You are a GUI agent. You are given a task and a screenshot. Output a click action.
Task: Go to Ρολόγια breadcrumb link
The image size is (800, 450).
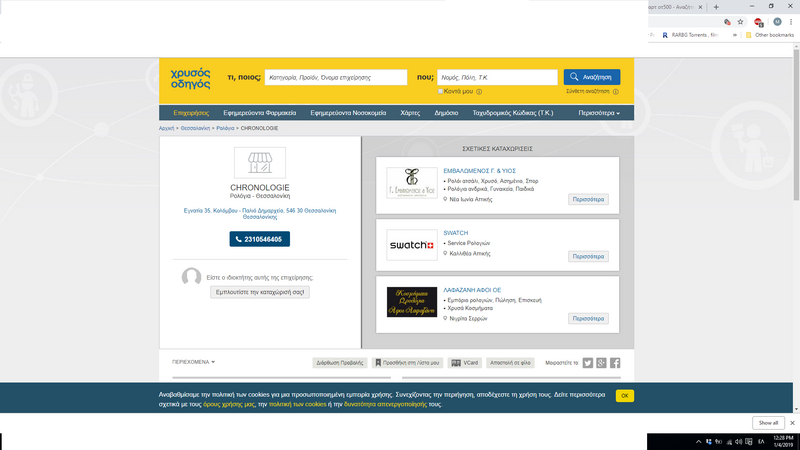225,128
